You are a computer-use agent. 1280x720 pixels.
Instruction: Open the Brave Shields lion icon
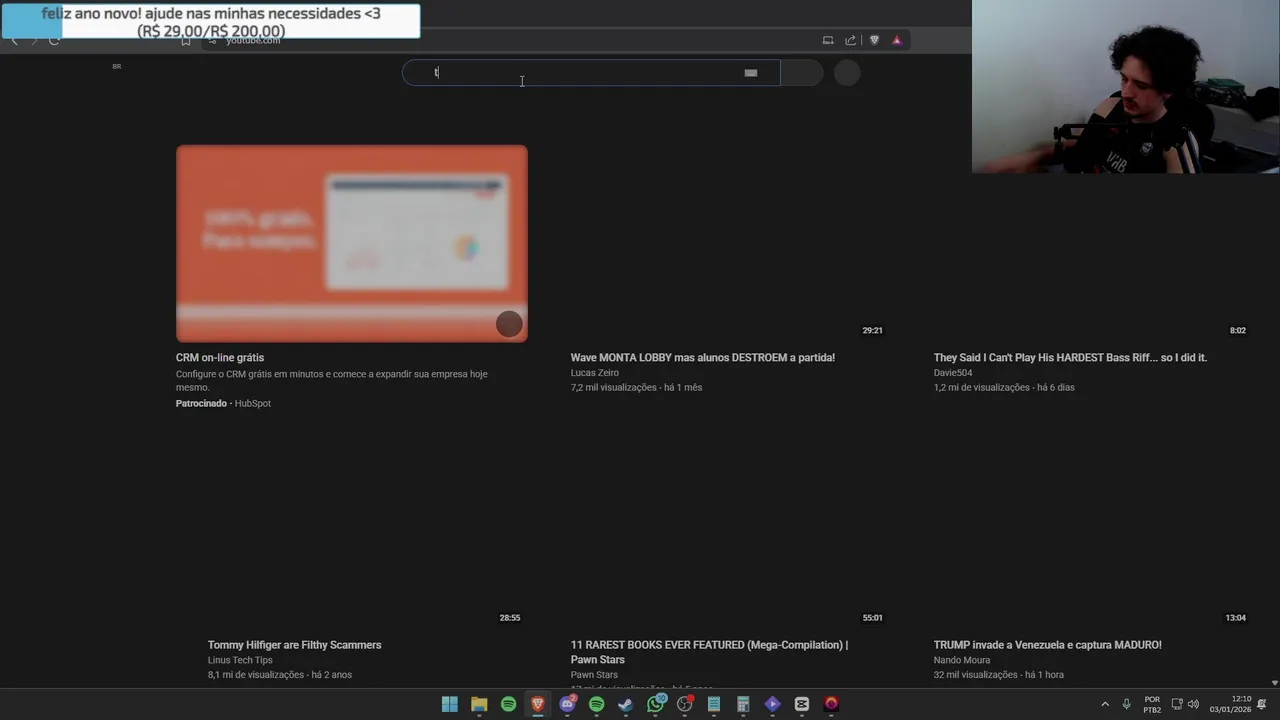click(874, 41)
